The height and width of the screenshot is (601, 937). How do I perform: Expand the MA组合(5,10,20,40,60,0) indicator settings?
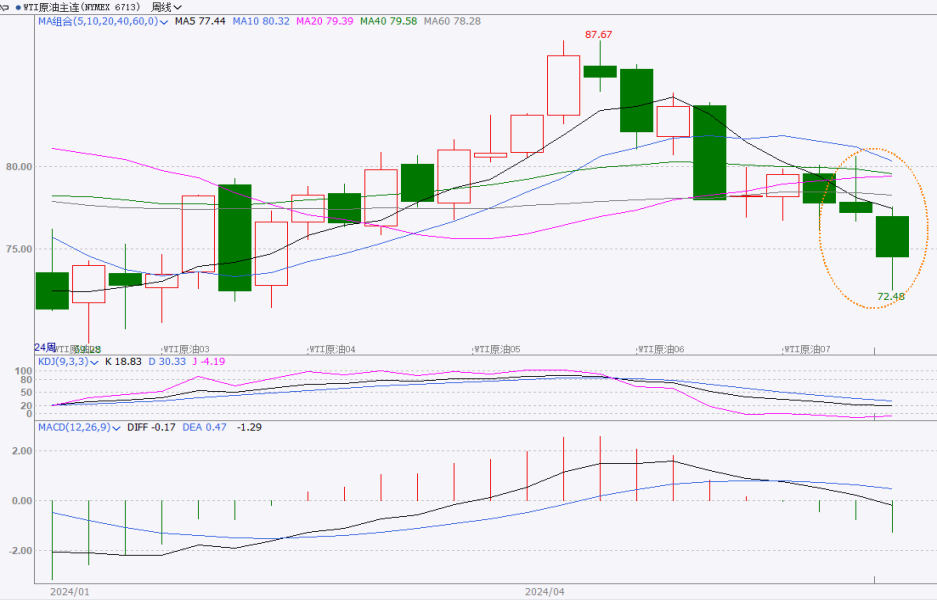(x=164, y=20)
